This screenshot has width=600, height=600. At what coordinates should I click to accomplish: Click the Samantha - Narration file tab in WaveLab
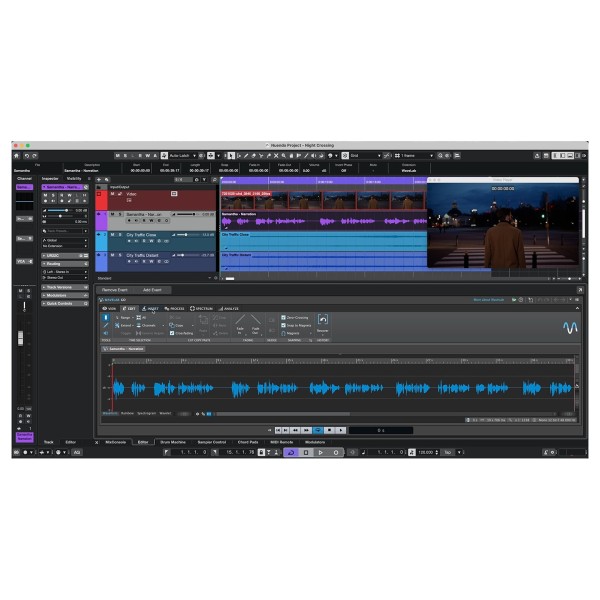(123, 349)
